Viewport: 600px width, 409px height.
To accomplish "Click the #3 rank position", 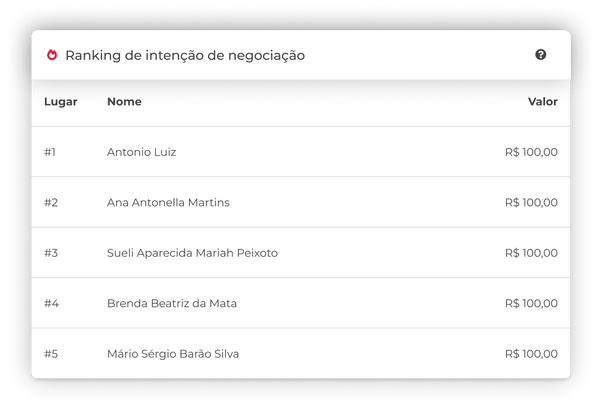I will (51, 253).
